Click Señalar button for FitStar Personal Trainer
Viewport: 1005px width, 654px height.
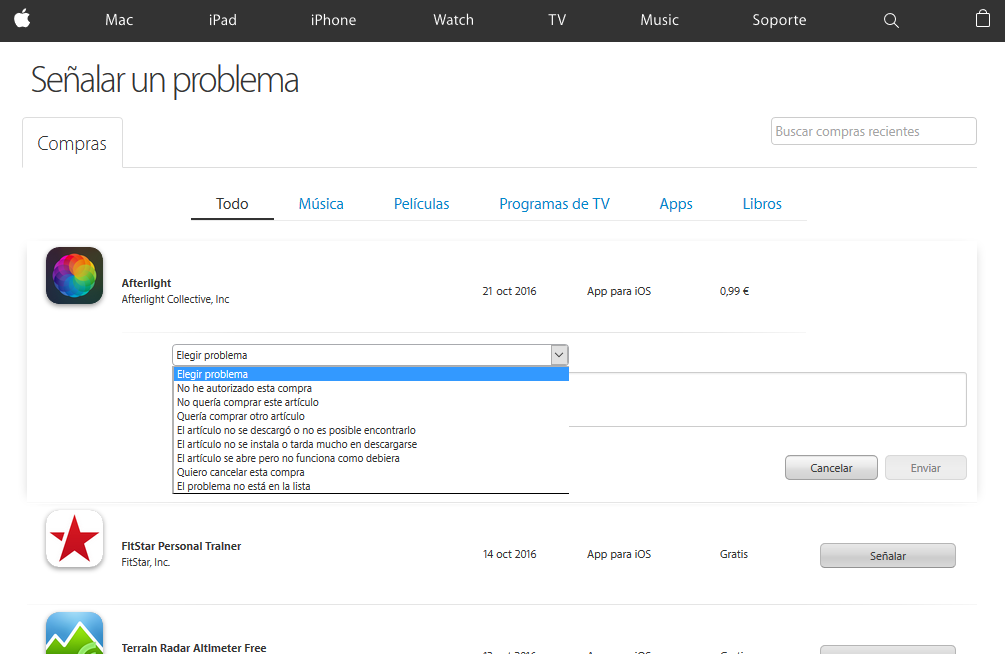(888, 556)
